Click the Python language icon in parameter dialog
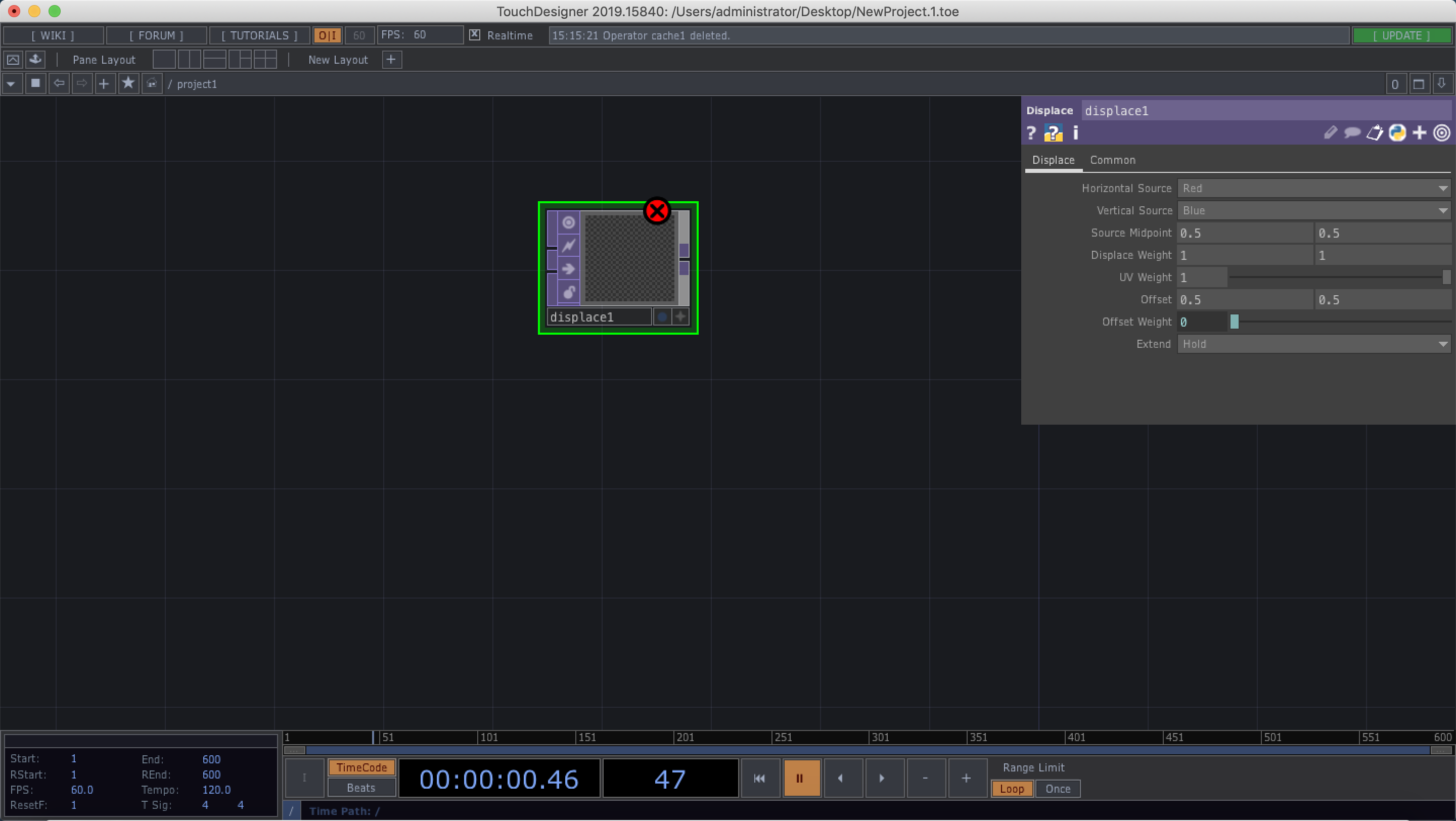The width and height of the screenshot is (1456, 821). point(1398,132)
